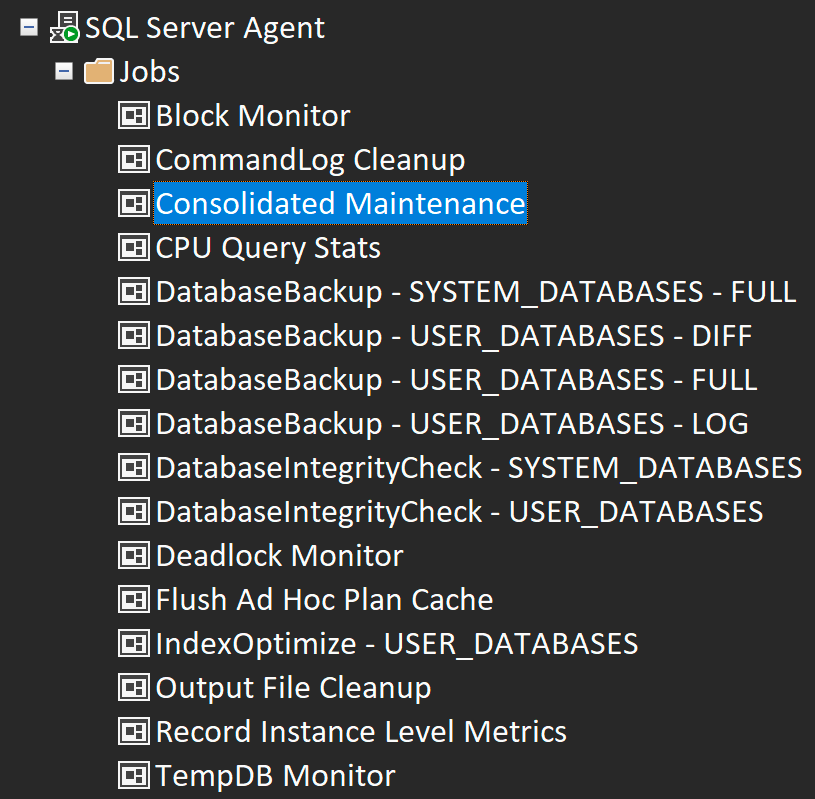Screen dimensions: 815x799
Task: Select the CommandLog Cleanup job
Action: point(310,160)
